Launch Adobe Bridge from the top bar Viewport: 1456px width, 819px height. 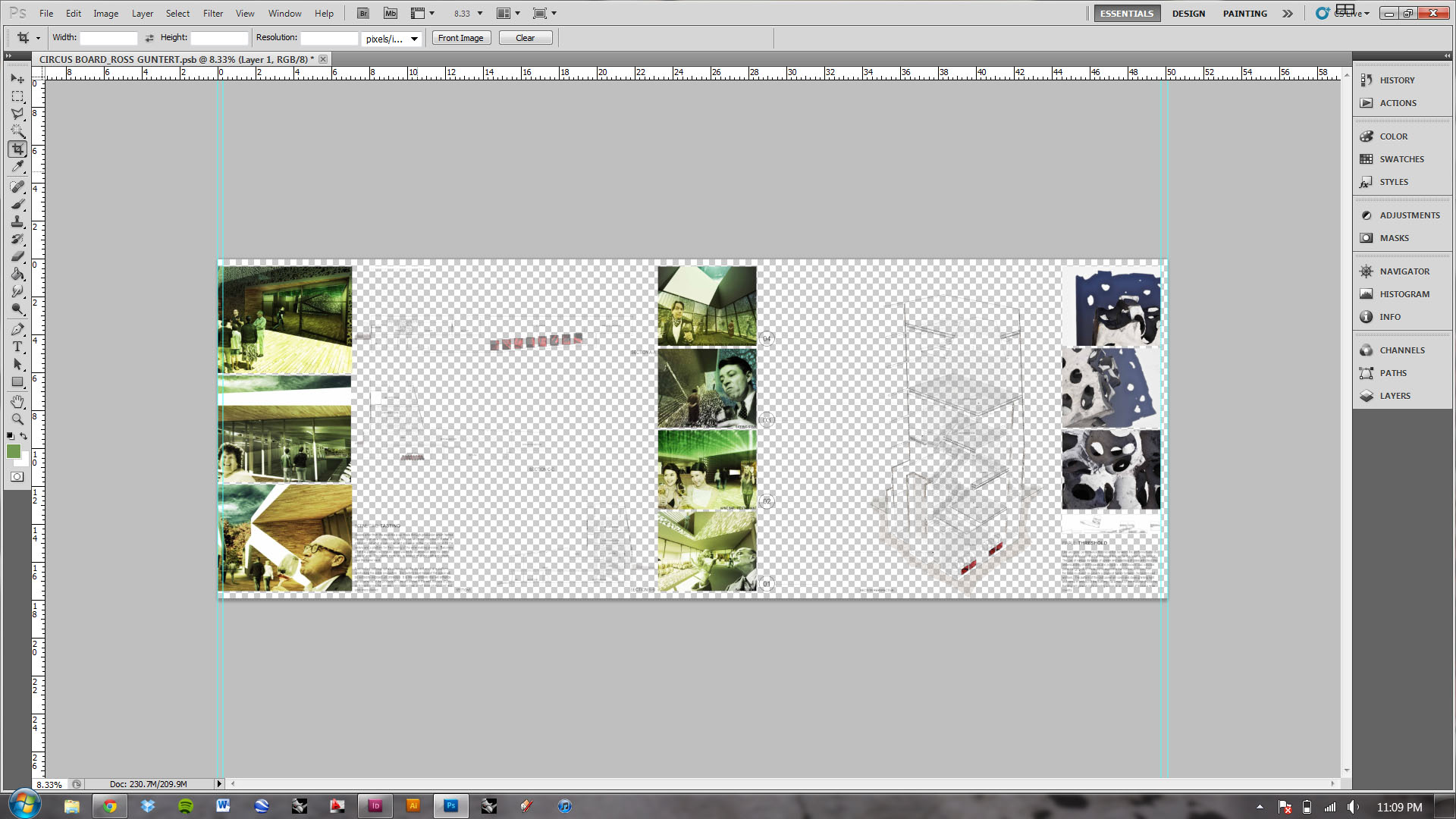coord(363,14)
